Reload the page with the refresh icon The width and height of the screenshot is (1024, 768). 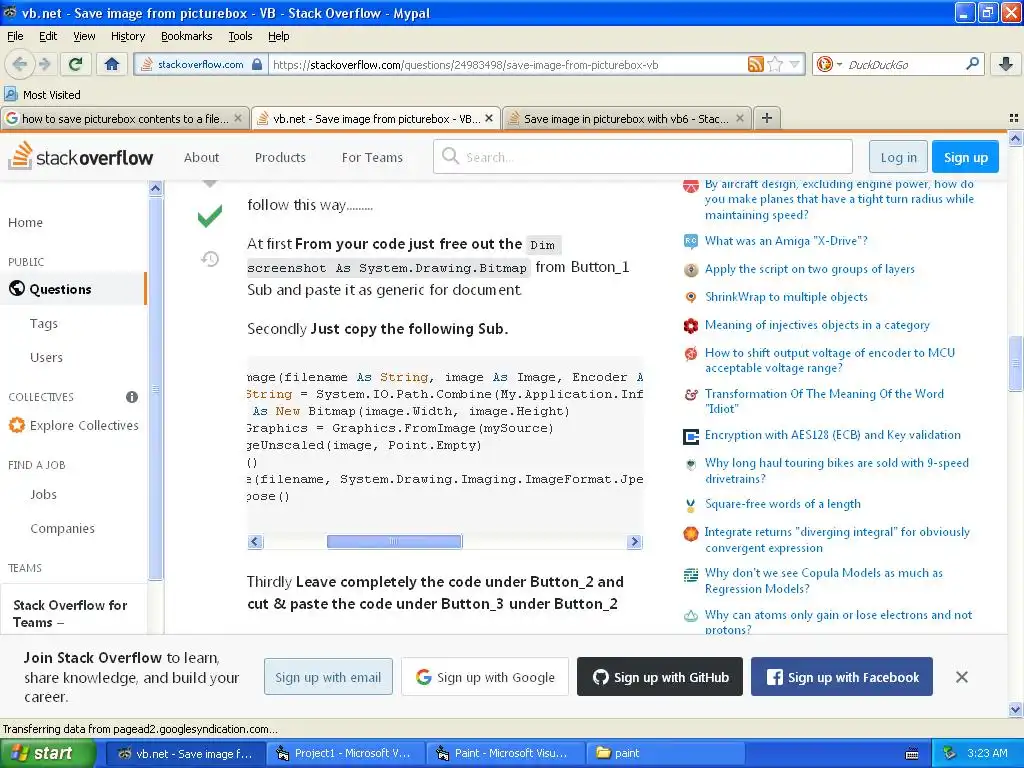[x=76, y=64]
